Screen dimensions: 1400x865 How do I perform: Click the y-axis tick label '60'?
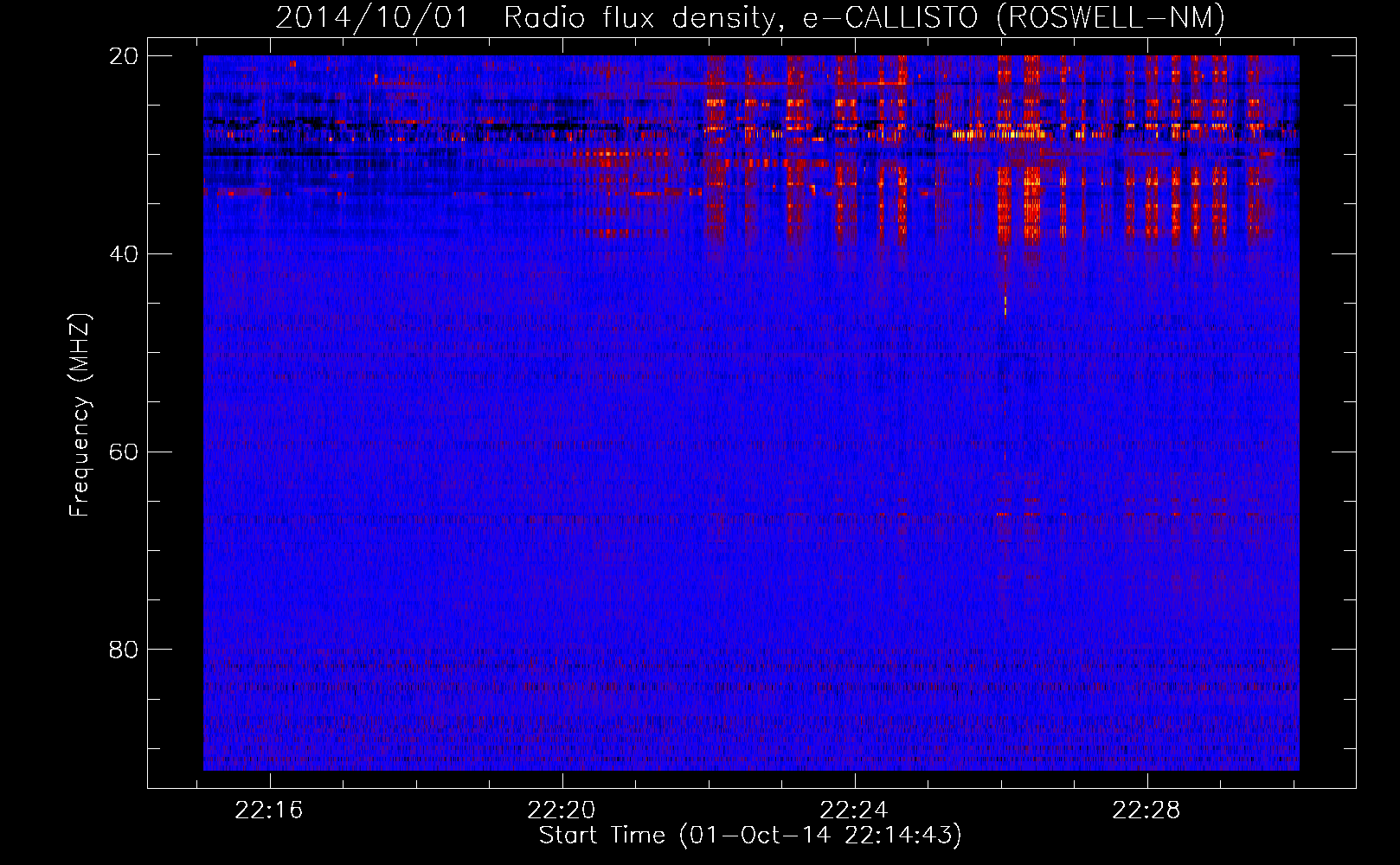(x=124, y=452)
